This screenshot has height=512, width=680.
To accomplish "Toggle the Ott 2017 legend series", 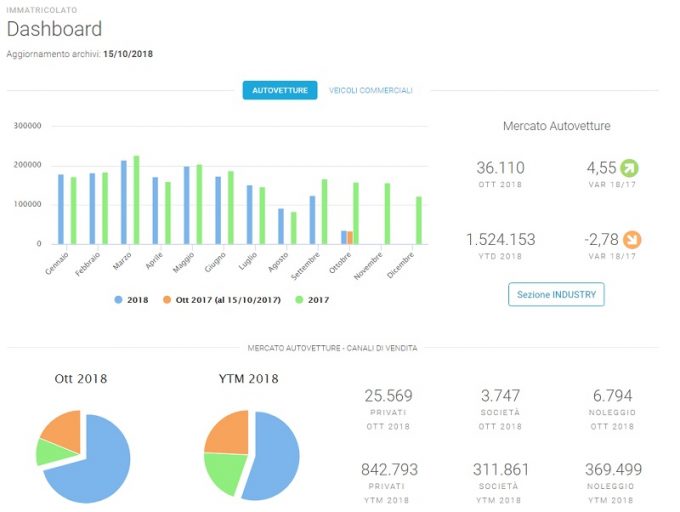I will [222, 300].
